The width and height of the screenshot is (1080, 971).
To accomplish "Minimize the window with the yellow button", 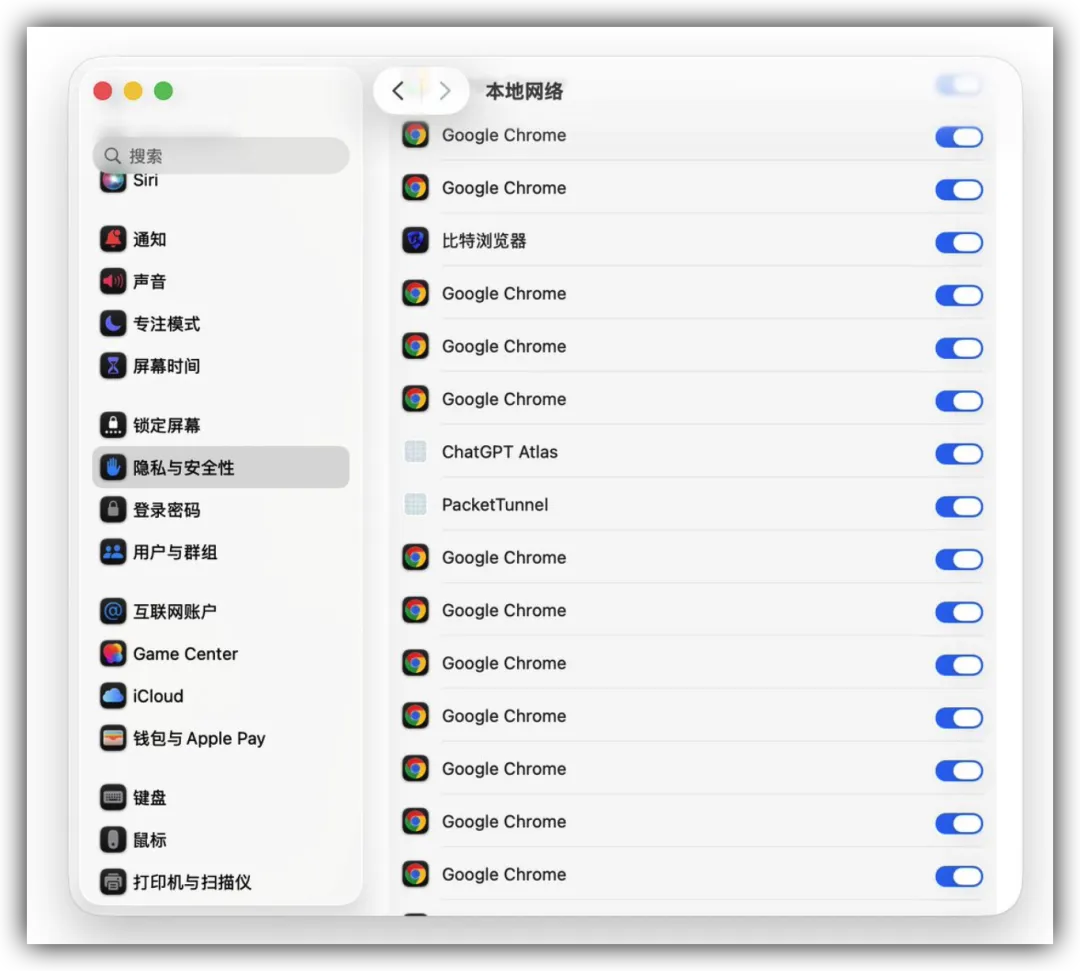I will [133, 91].
